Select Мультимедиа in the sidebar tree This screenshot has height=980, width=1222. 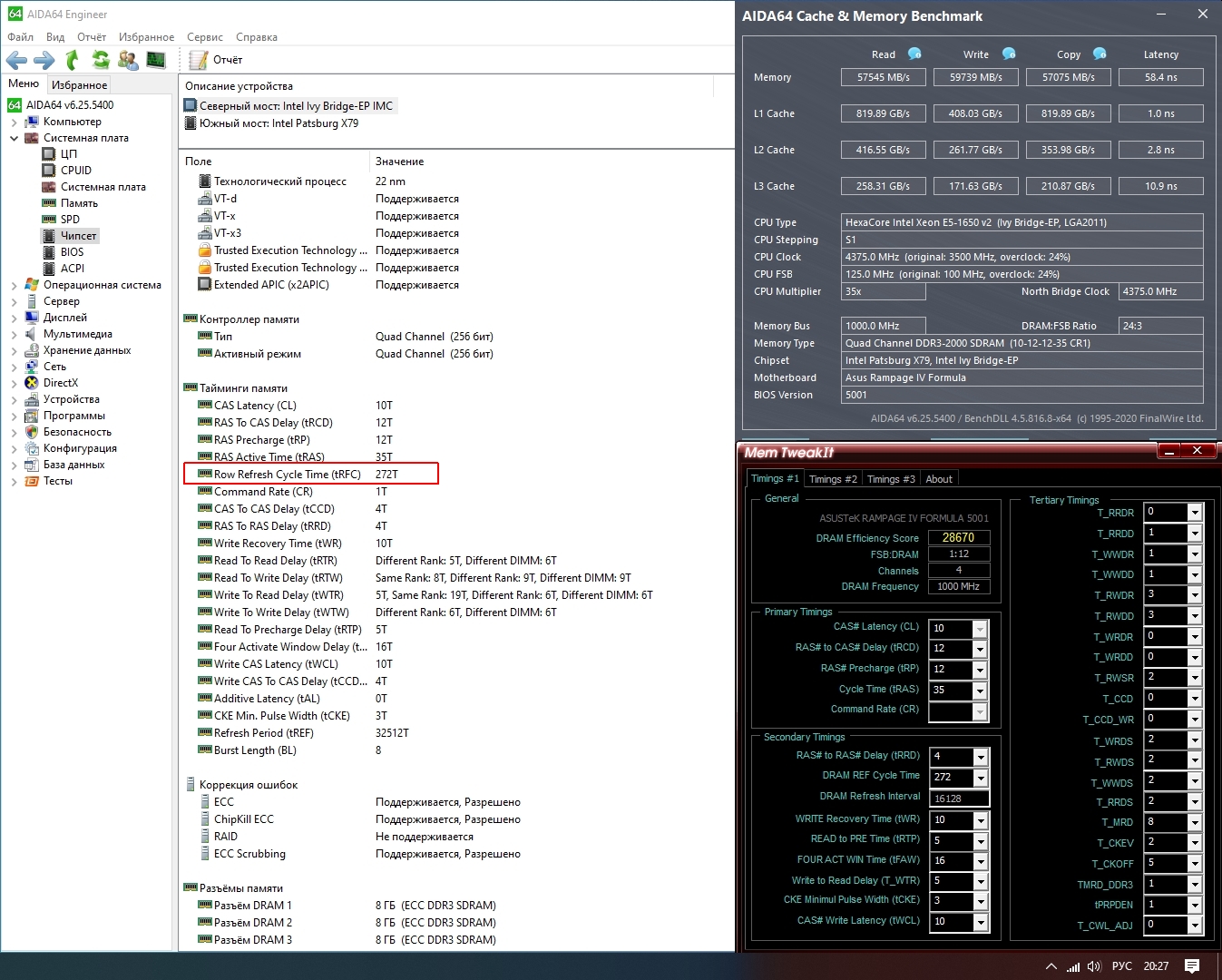coord(78,334)
